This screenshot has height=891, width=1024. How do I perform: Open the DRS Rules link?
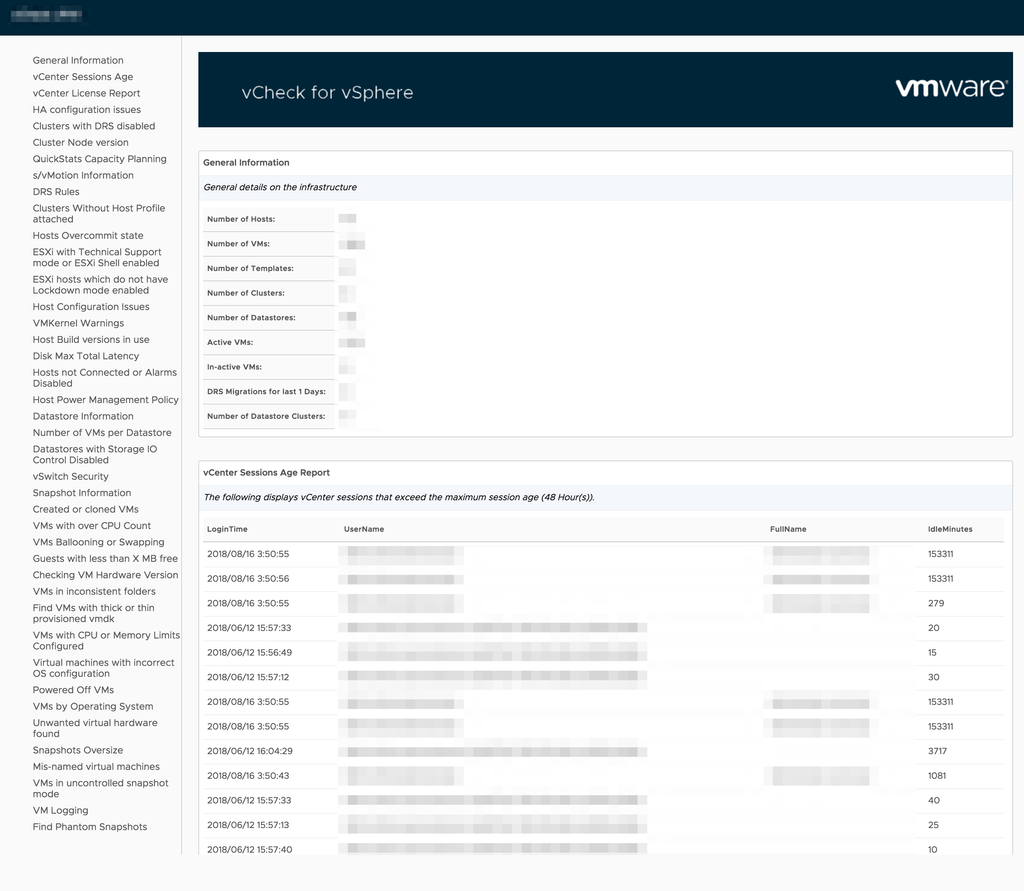coord(56,191)
